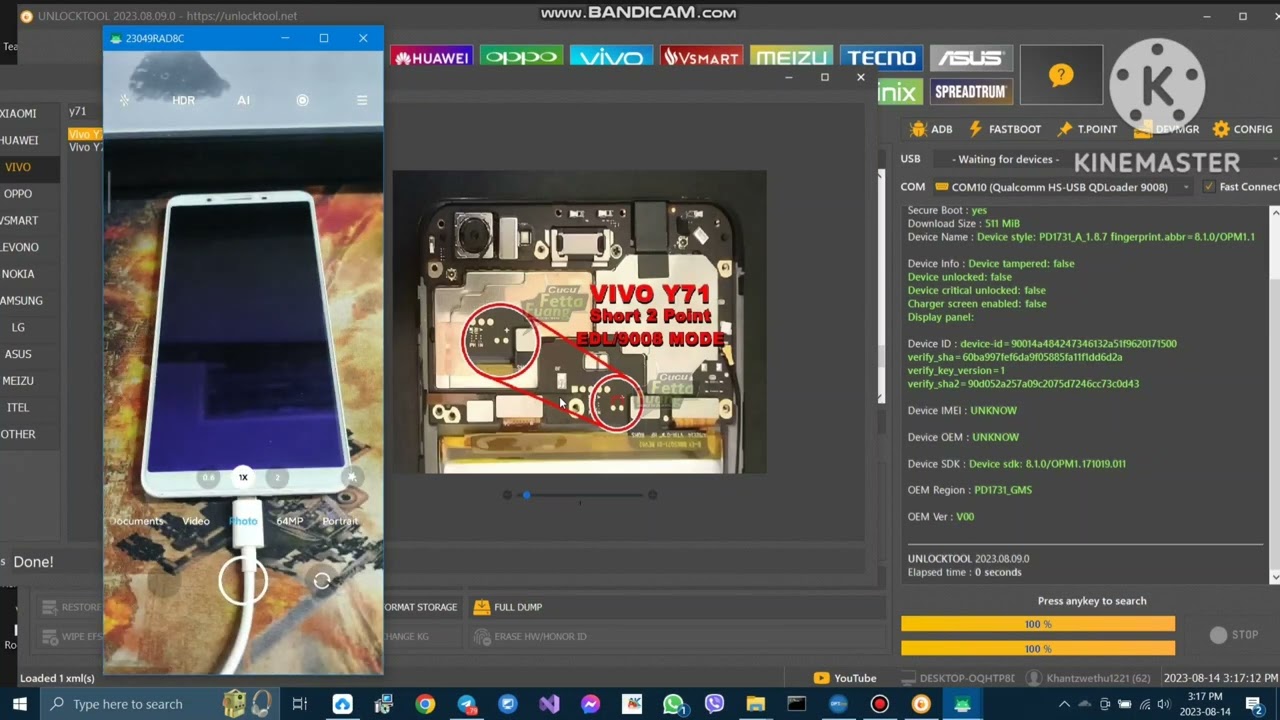Image resolution: width=1280 pixels, height=720 pixels.
Task: Choose HUAWEI in the left brand list
Action: pos(20,140)
